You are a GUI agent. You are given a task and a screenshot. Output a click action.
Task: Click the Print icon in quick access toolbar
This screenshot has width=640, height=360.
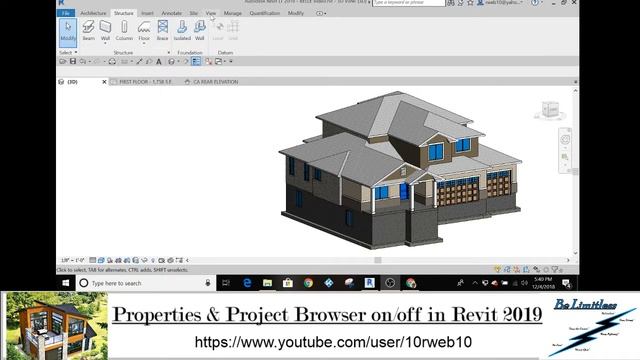112,61
